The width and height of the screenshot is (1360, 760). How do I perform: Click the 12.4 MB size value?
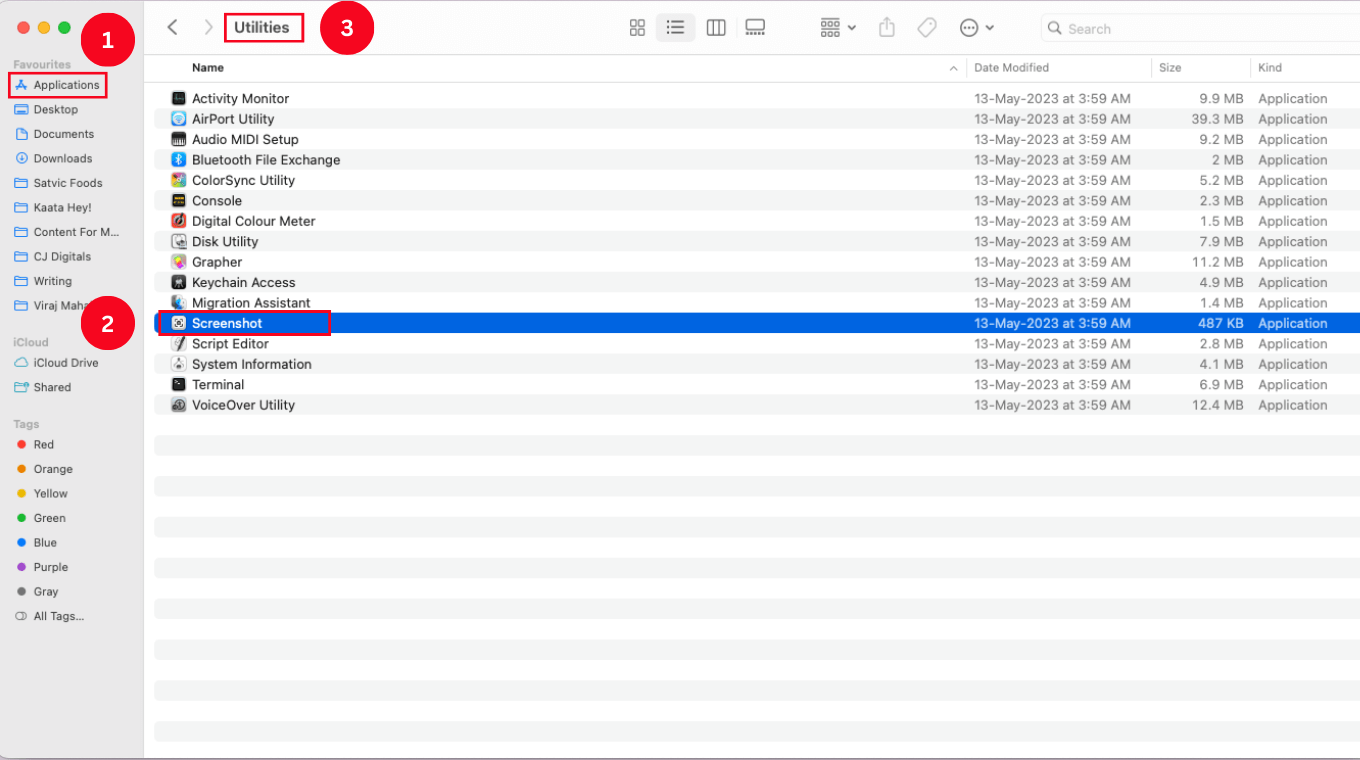(1217, 405)
